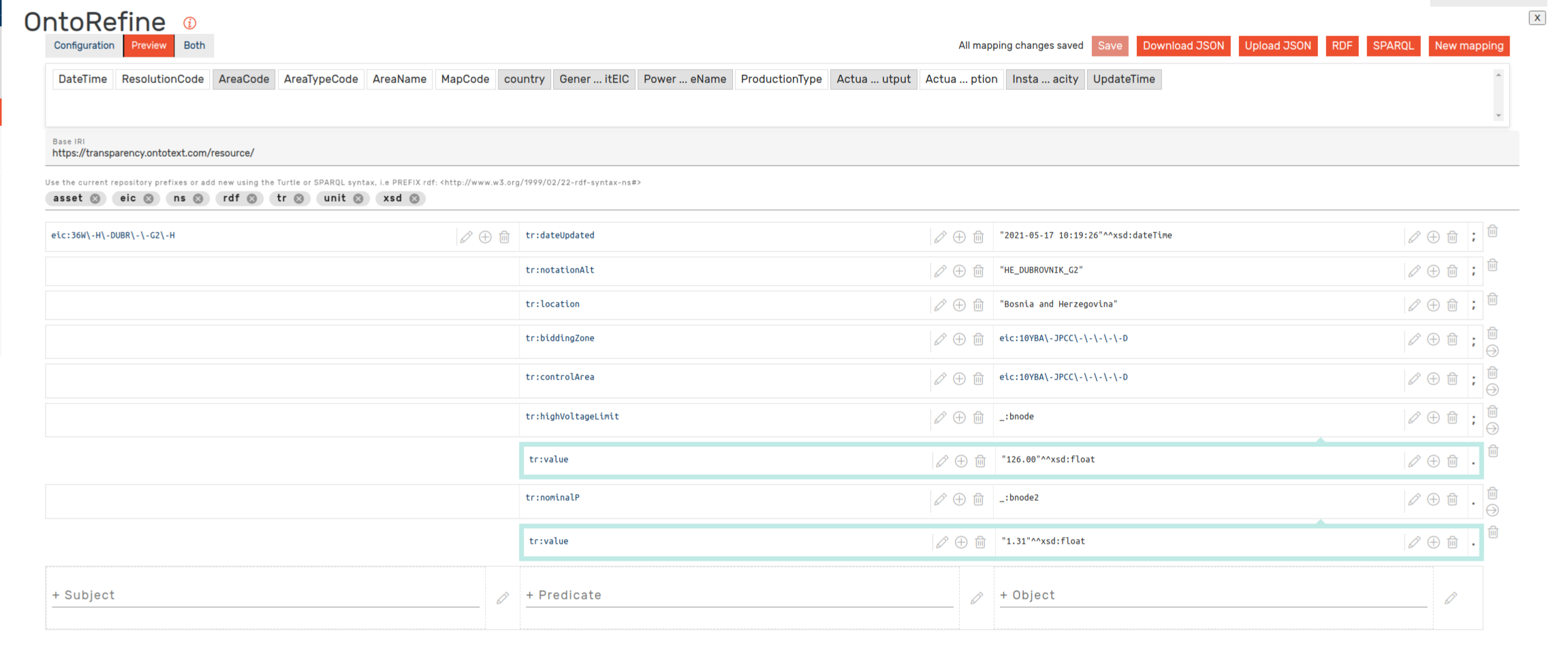
Task: Click the tr:biddingZone predicate text
Action: [560, 338]
